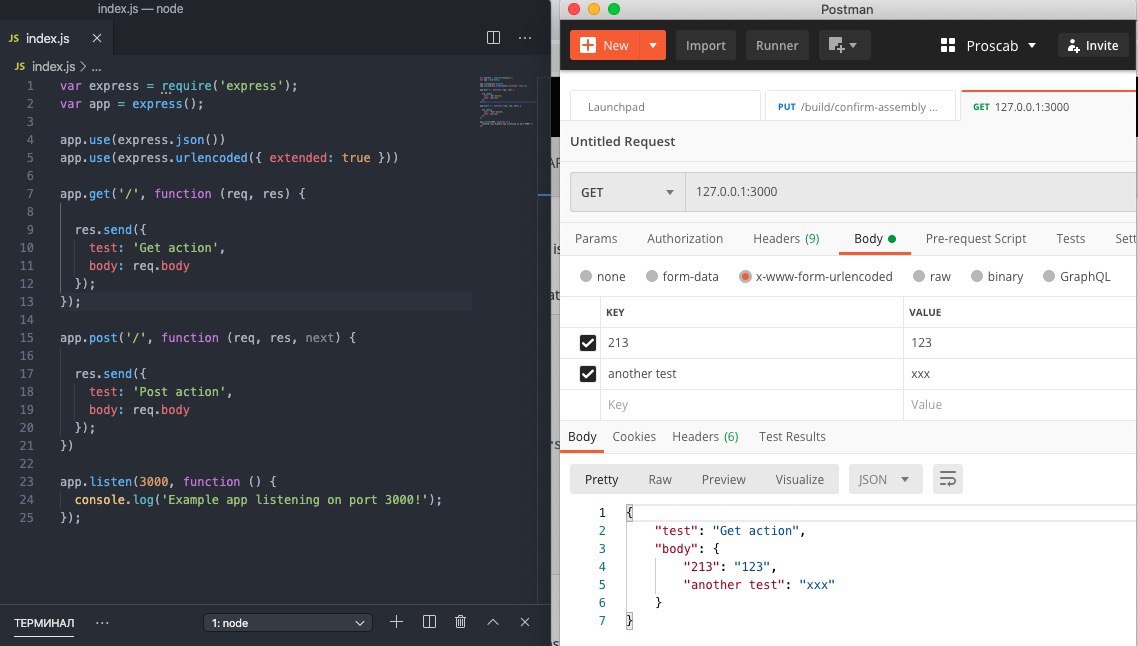Open new window icon dropdown
The image size is (1138, 646).
(844, 45)
